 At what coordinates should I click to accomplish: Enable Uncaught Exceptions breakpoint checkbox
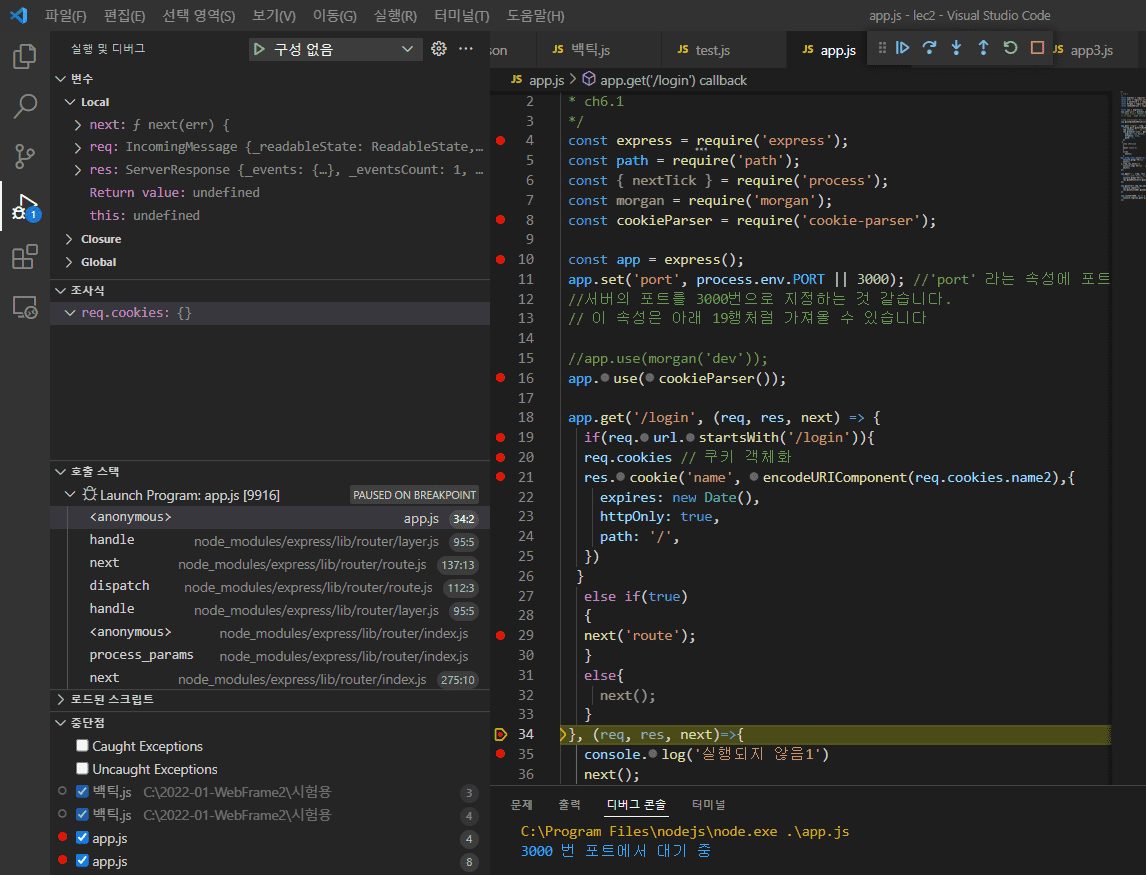(83, 769)
